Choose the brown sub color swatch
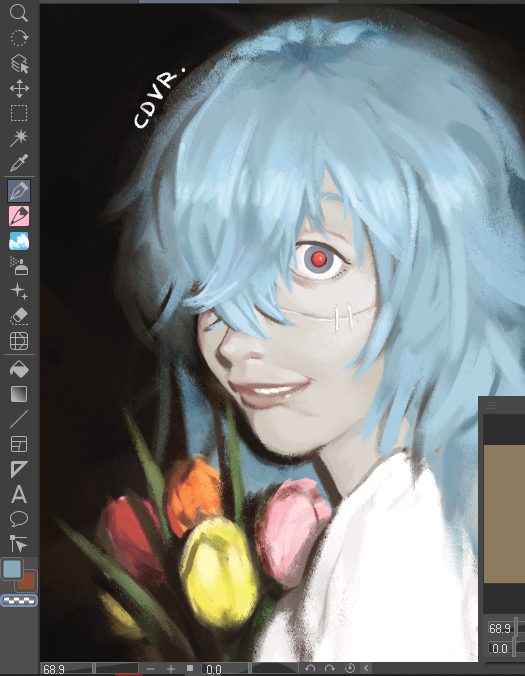This screenshot has height=676, width=525. pyautogui.click(x=29, y=582)
